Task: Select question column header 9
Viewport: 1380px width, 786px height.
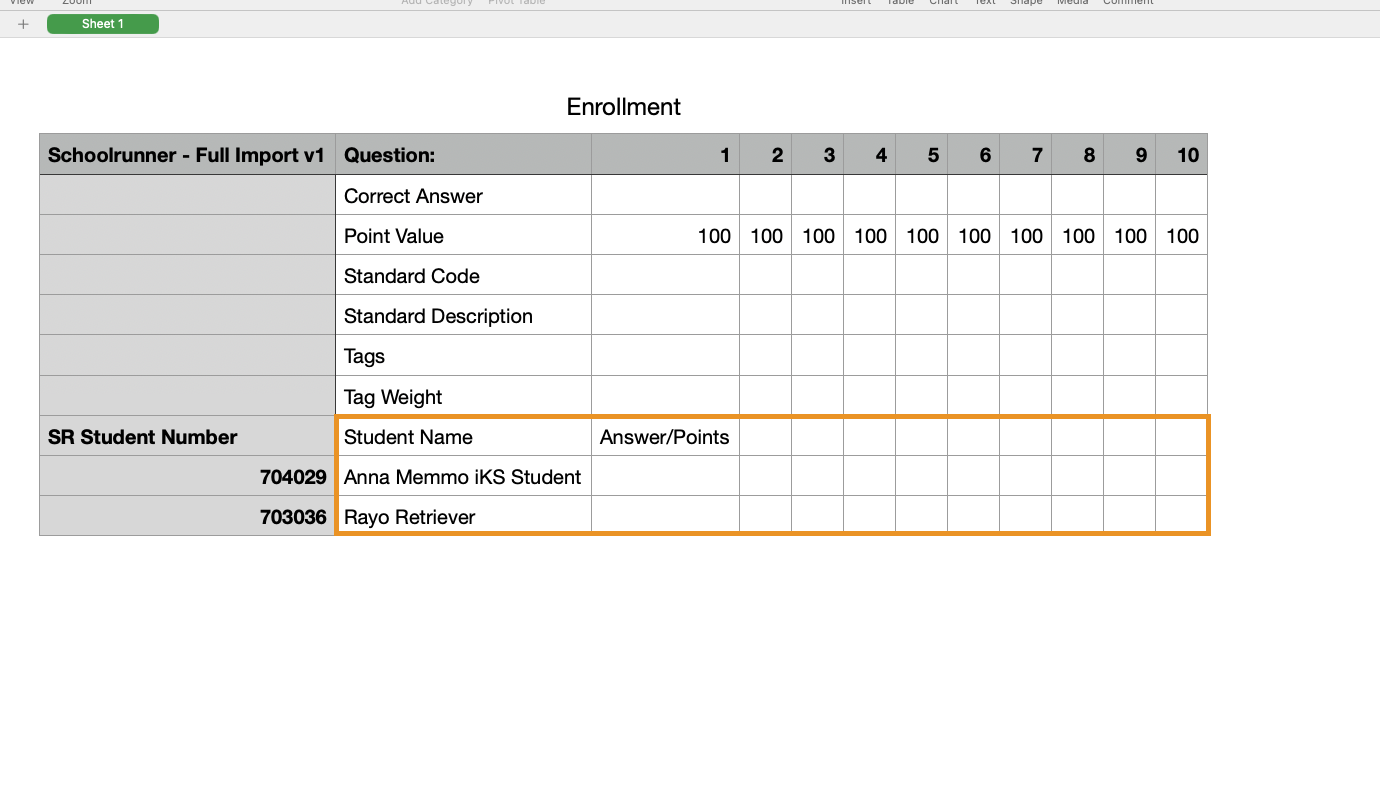Action: coord(1130,155)
